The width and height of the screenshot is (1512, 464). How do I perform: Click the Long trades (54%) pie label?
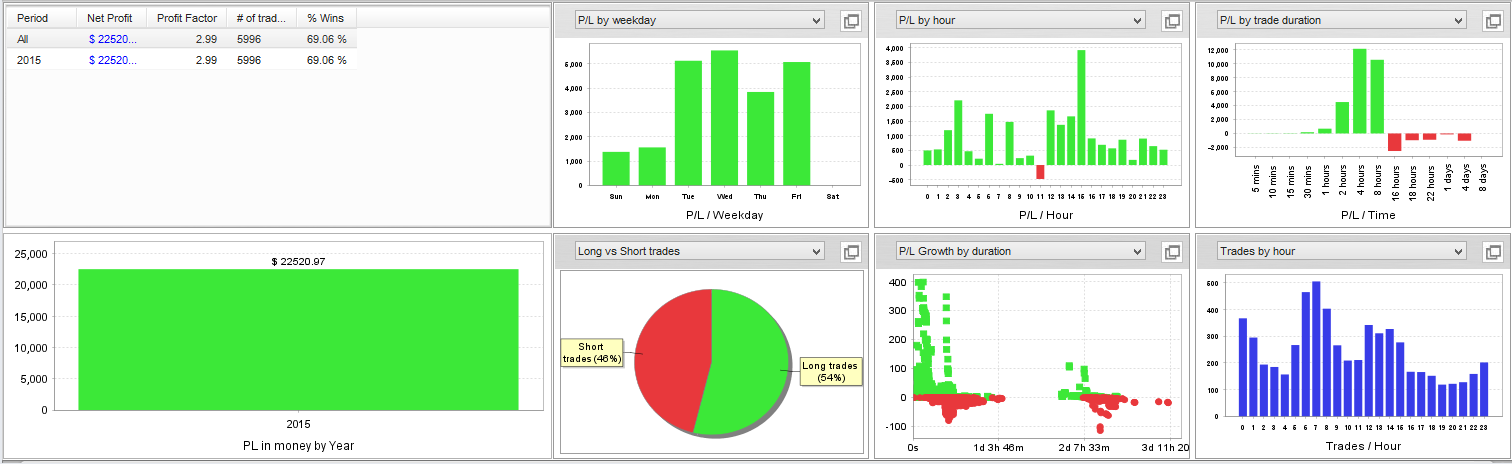[830, 372]
